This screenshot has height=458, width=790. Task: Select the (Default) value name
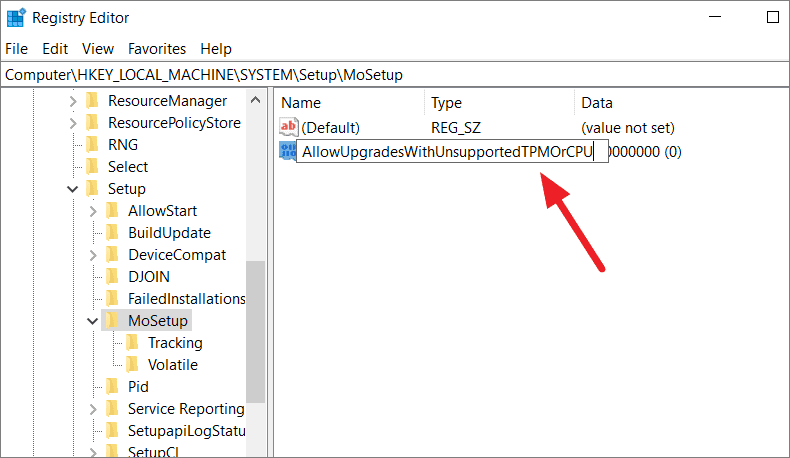tap(331, 128)
